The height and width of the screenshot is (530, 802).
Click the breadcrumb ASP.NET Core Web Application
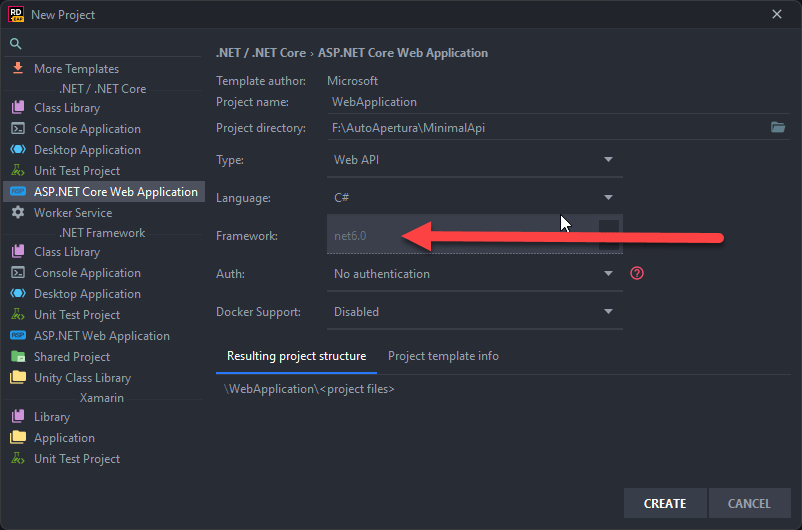(403, 53)
